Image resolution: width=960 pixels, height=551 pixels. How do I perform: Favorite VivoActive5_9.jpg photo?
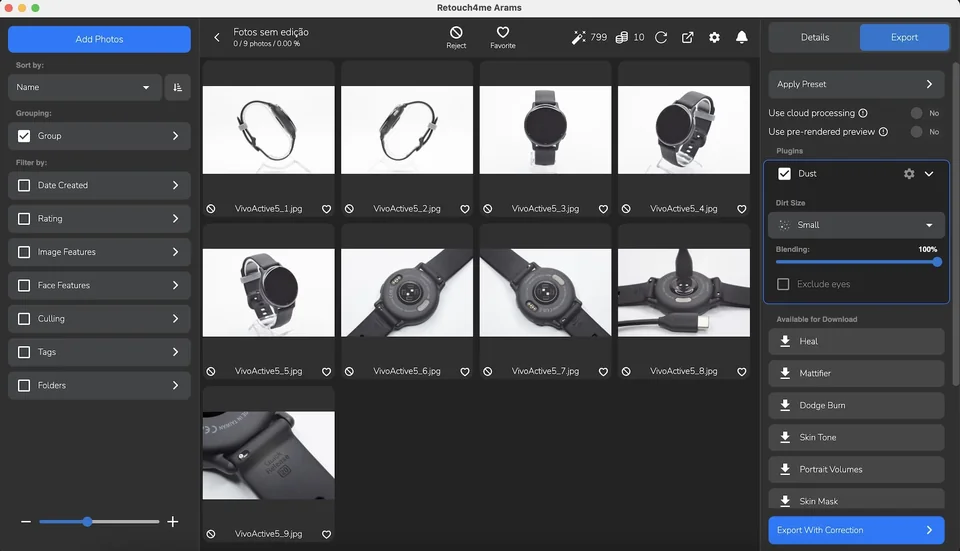[326, 534]
